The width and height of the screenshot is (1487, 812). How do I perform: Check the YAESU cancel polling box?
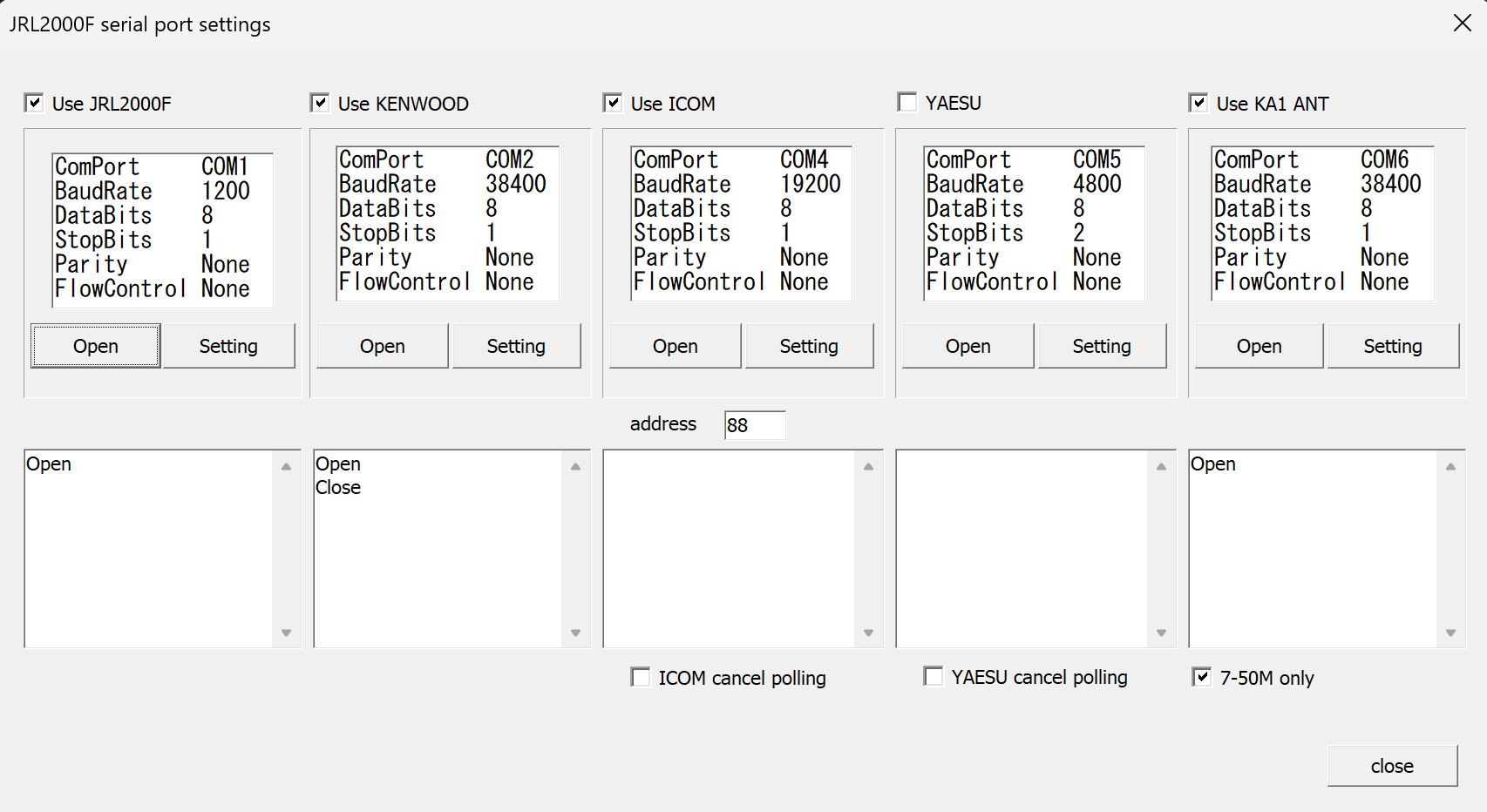[x=934, y=677]
